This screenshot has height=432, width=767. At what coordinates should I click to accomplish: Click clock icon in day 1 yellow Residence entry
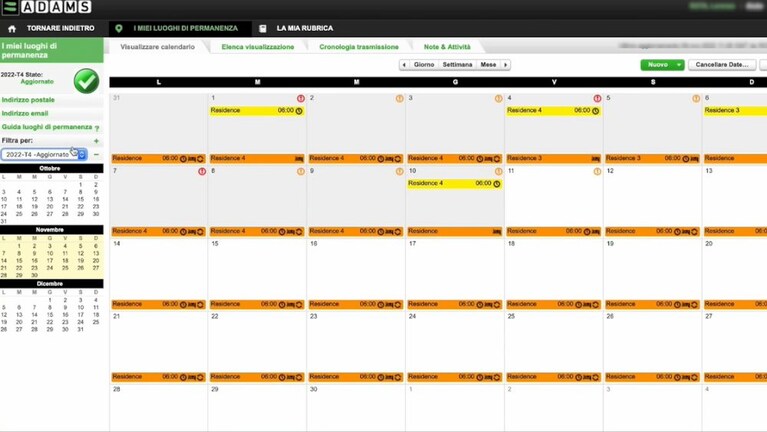pyautogui.click(x=299, y=111)
